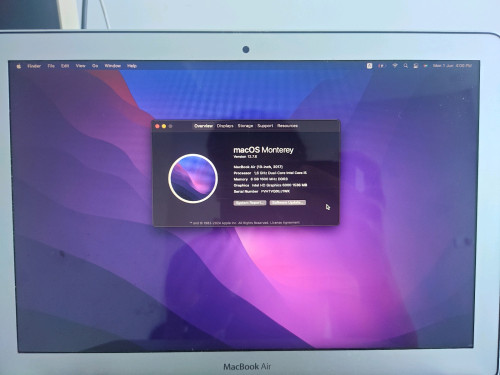Open the Wi-Fi menu bar icon
This screenshot has height=375, width=500.
pyautogui.click(x=395, y=66)
